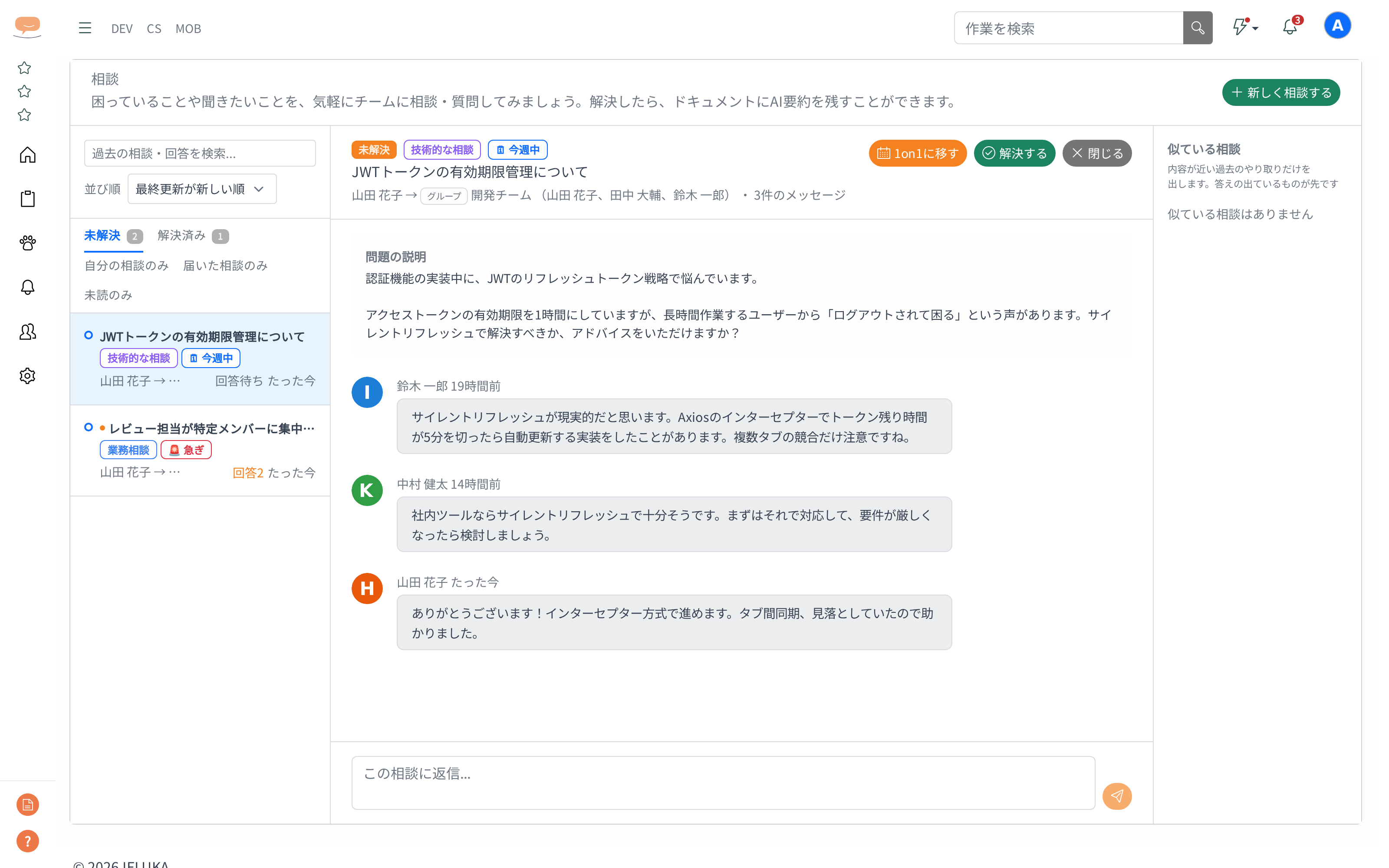Click the second star favorite icon
Screen dimensions: 1389x868
[x=24, y=91]
